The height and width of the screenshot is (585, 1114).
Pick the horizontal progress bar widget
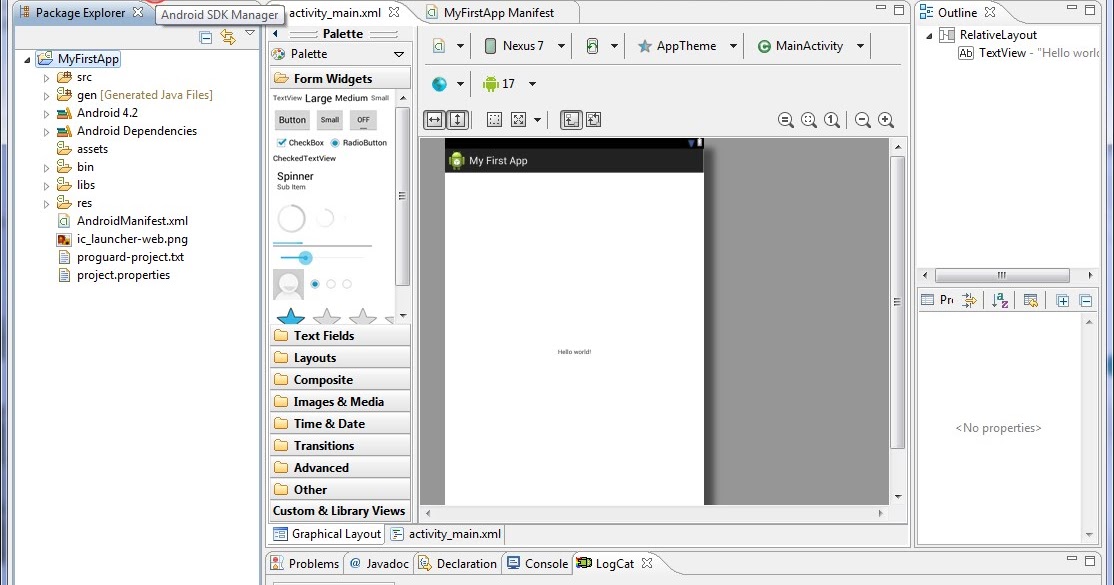pyautogui.click(x=323, y=245)
